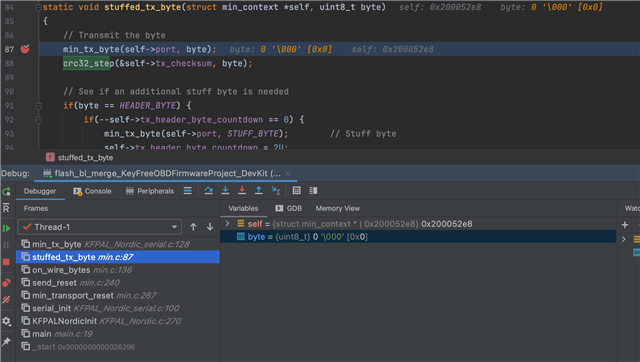Image resolution: width=640 pixels, height=362 pixels.
Task: Select serial_init frame
Action: (x=118, y=308)
